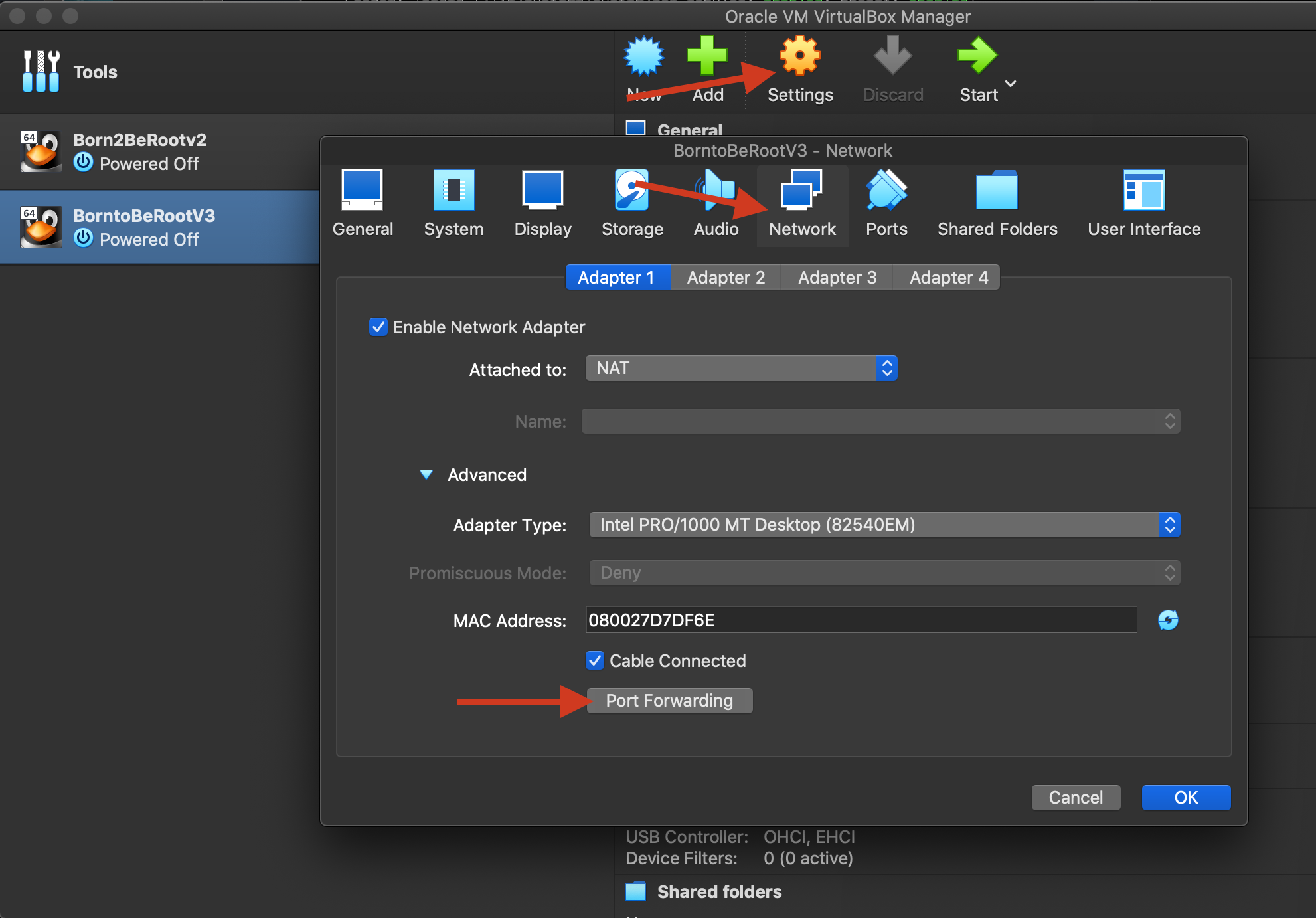Click the Born2BeRootv2 VM penguin icon
This screenshot has height=918, width=1316.
click(x=41, y=151)
